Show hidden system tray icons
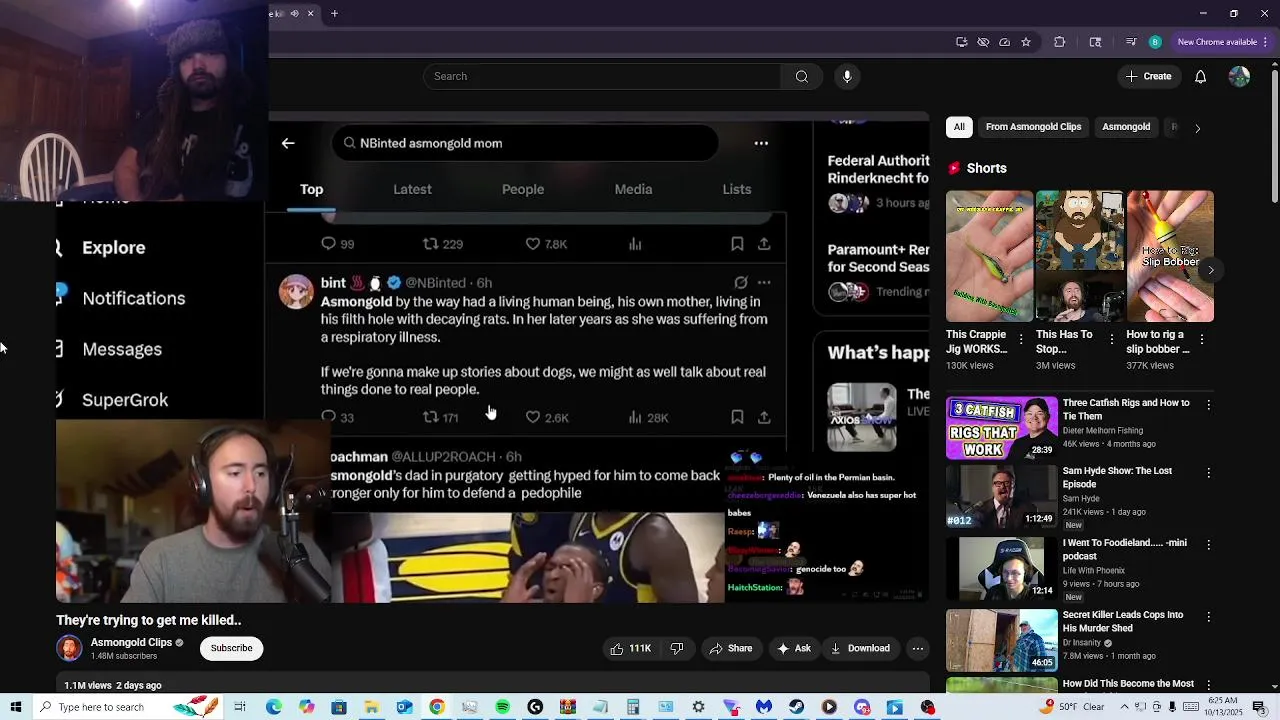Image resolution: width=1280 pixels, height=720 pixels. click(x=1125, y=707)
